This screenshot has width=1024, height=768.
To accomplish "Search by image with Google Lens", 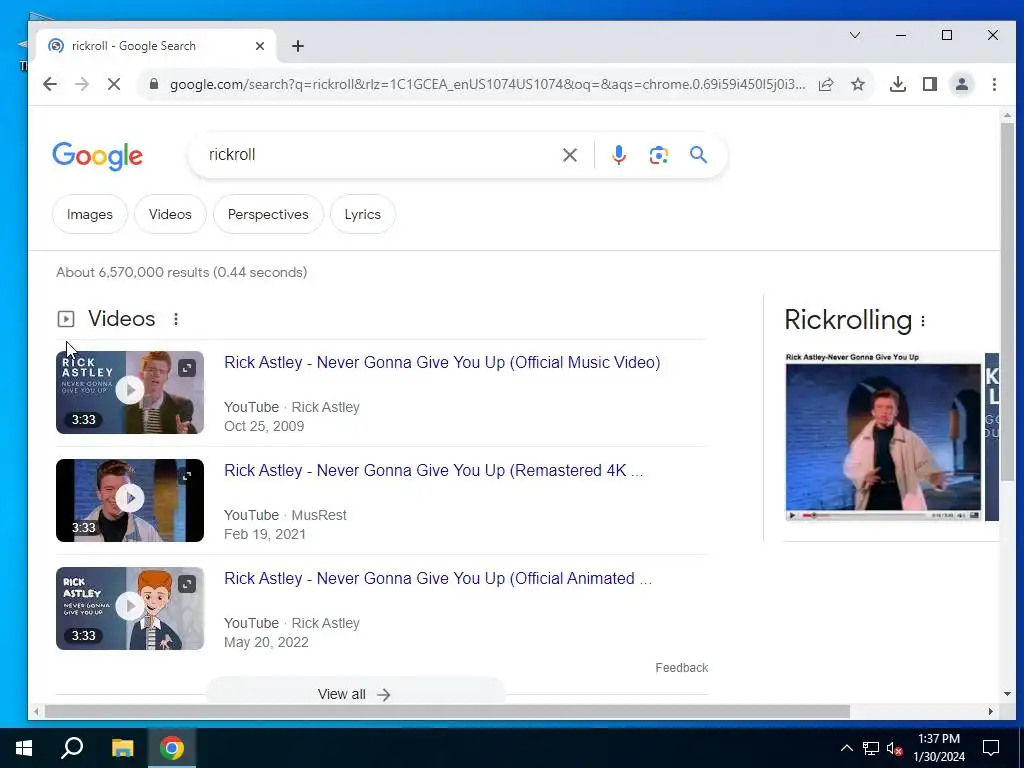I will (x=658, y=155).
